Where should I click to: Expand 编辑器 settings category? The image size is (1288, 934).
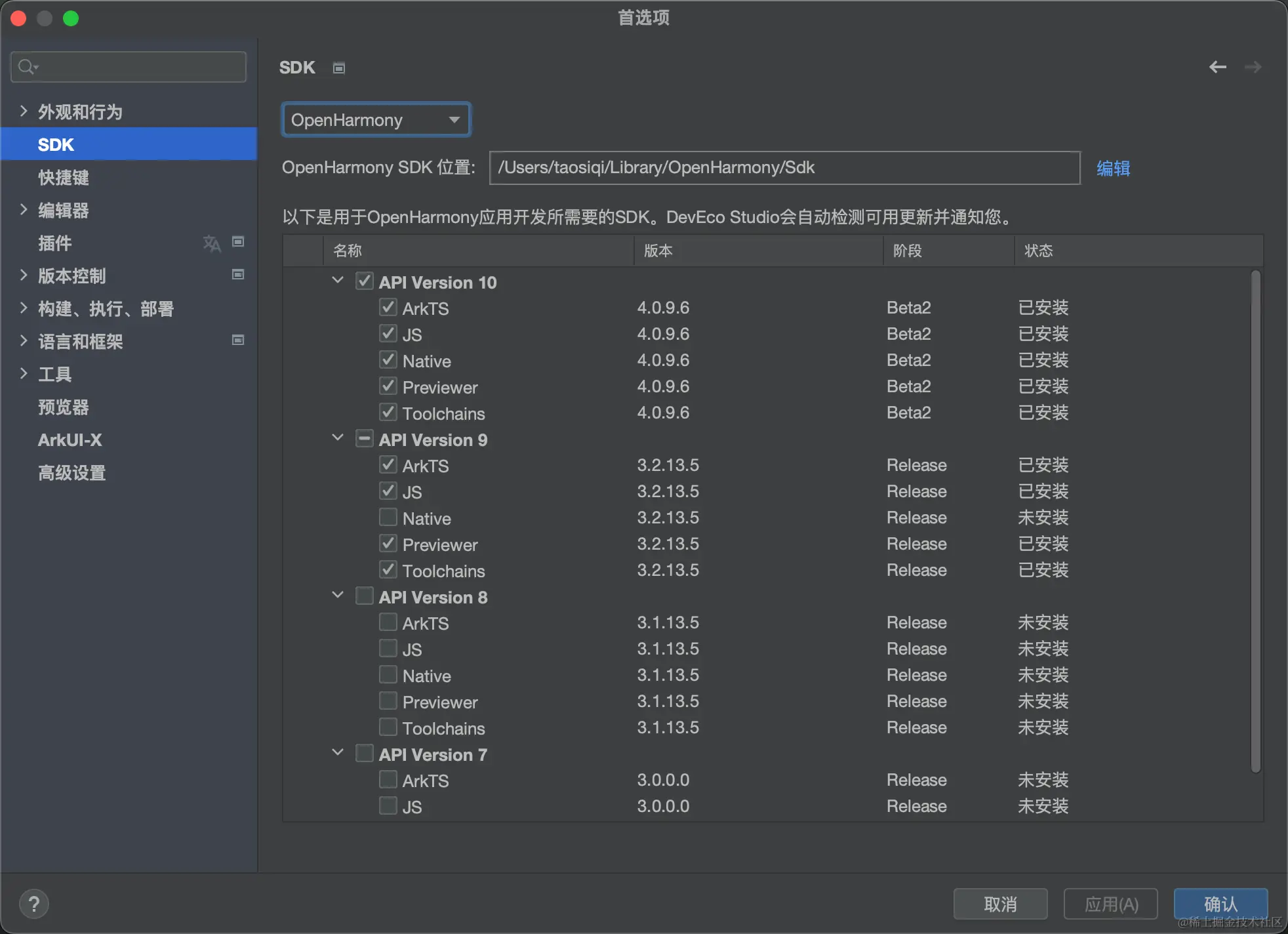click(x=24, y=209)
